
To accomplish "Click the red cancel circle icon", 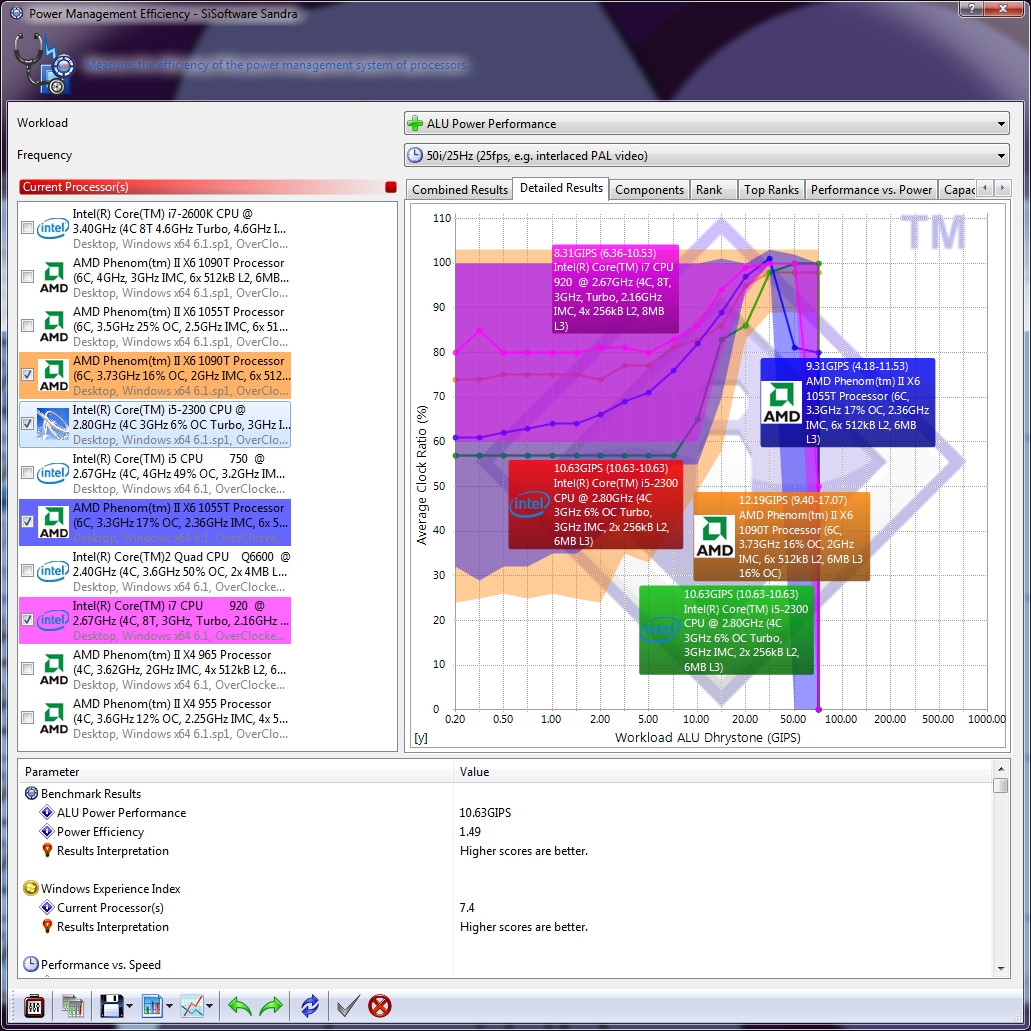I will pyautogui.click(x=380, y=1005).
